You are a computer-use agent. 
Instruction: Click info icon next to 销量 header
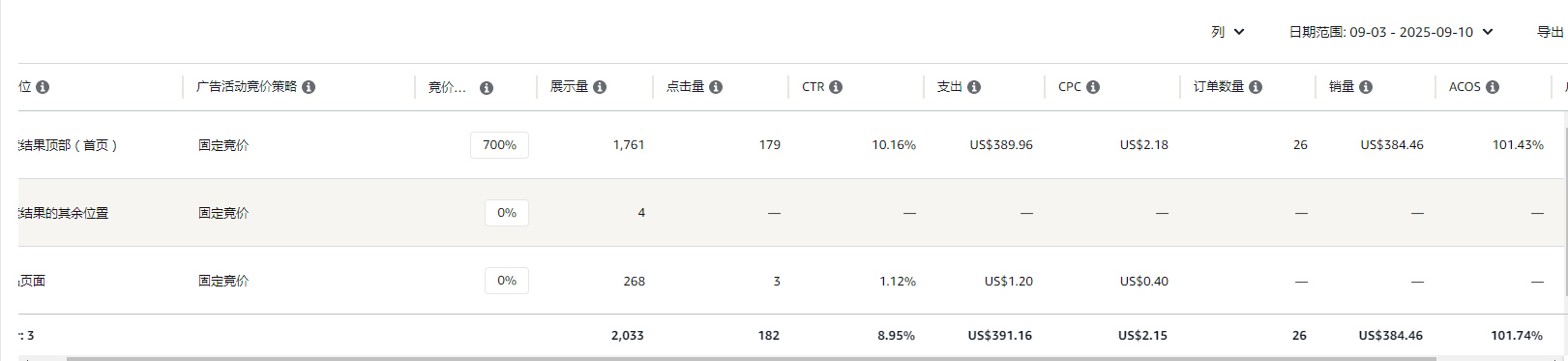[x=1366, y=87]
